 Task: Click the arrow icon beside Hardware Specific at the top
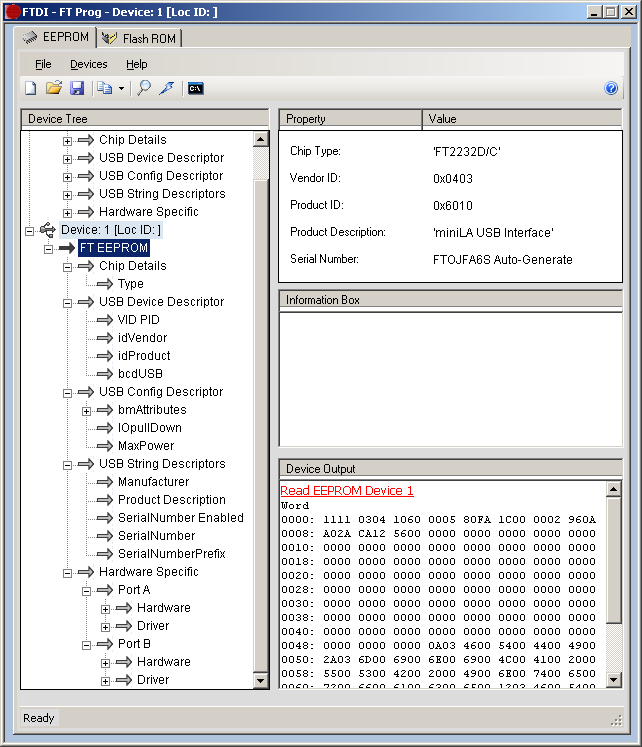86,212
